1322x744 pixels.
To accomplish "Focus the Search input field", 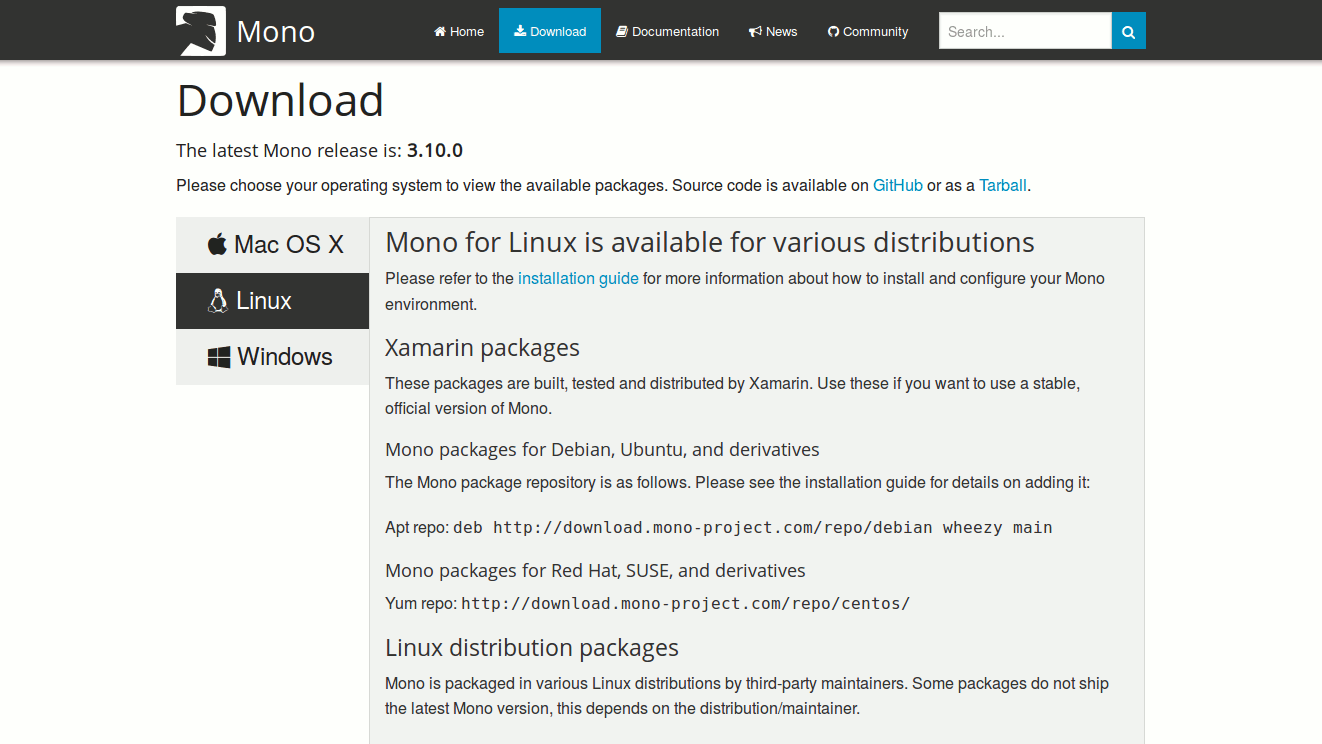I will pyautogui.click(x=1025, y=31).
